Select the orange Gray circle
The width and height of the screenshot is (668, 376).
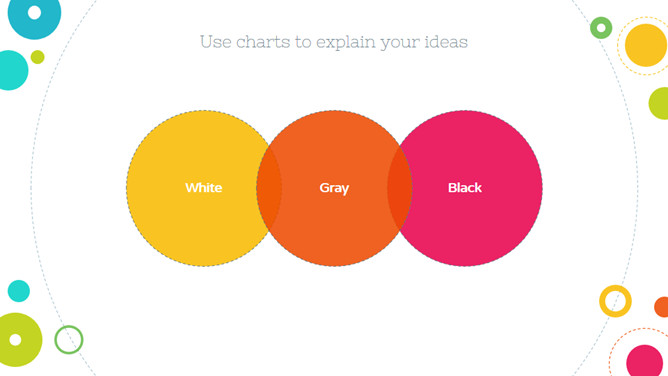click(334, 188)
